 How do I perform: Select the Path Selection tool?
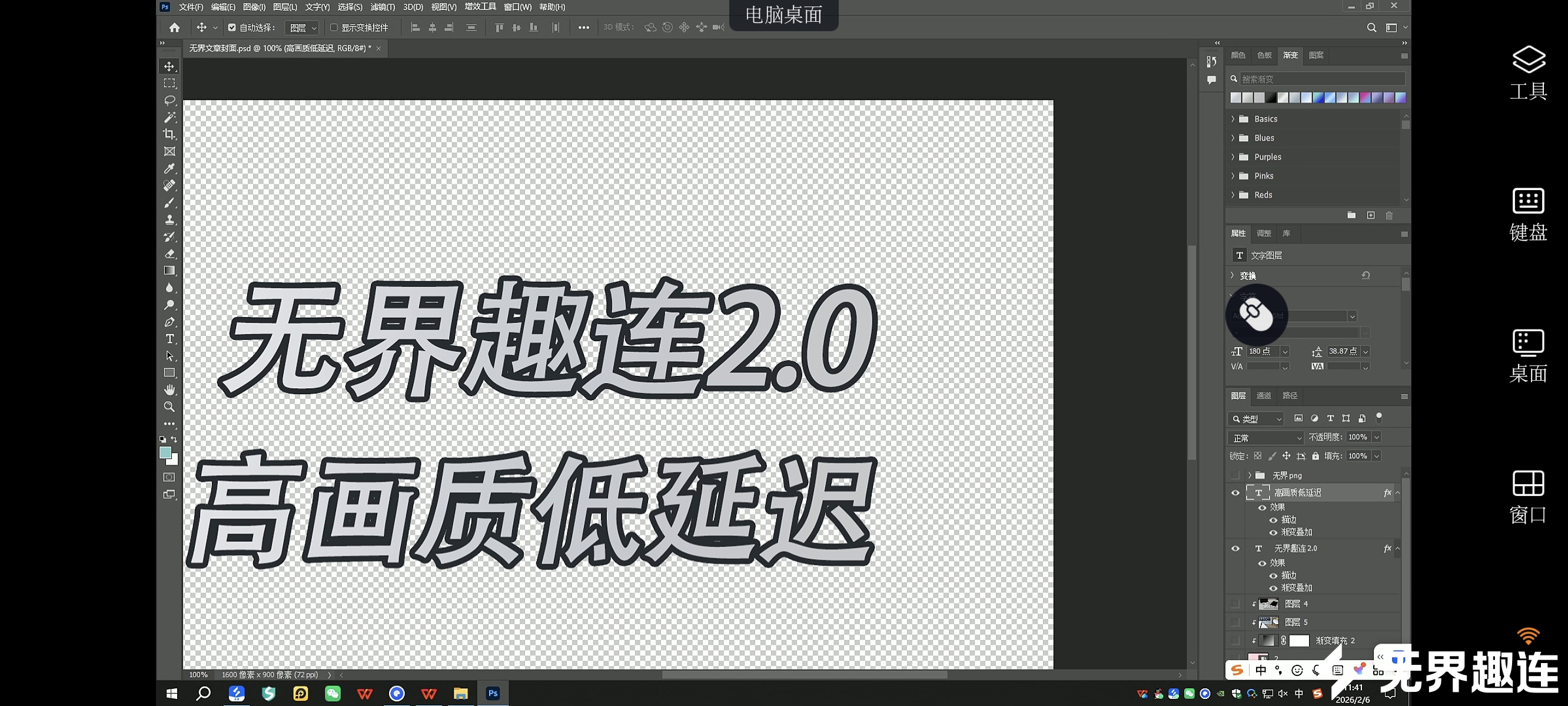[169, 356]
